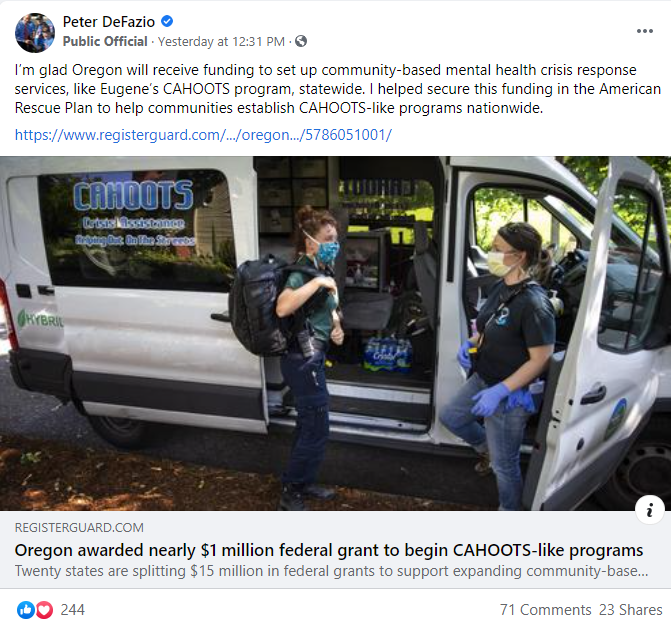This screenshot has height=628, width=671.
Task: Click the Peter DeFazio page name
Action: pyautogui.click(x=109, y=21)
